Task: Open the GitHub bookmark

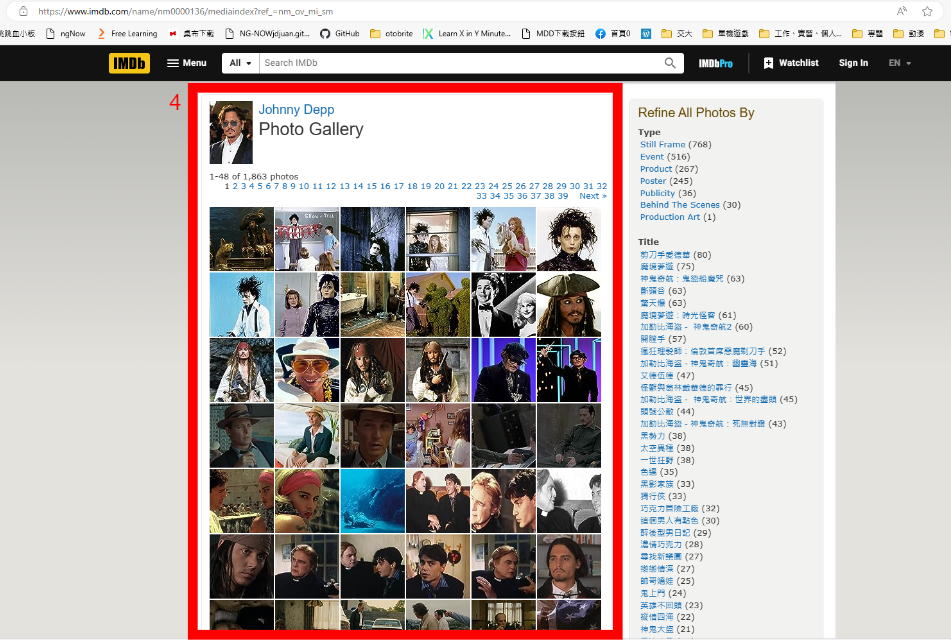Action: click(340, 33)
